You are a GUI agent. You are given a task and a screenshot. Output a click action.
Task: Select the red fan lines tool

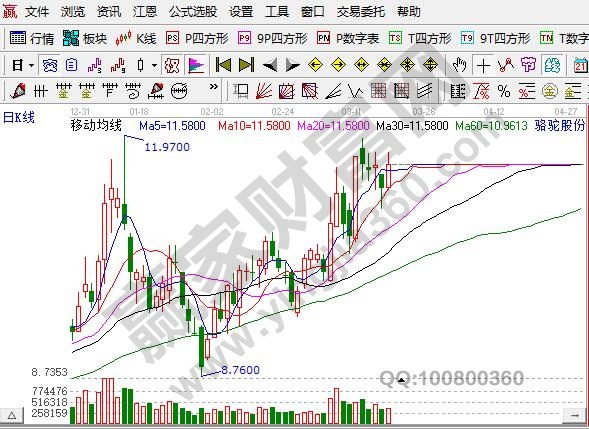[x=264, y=91]
